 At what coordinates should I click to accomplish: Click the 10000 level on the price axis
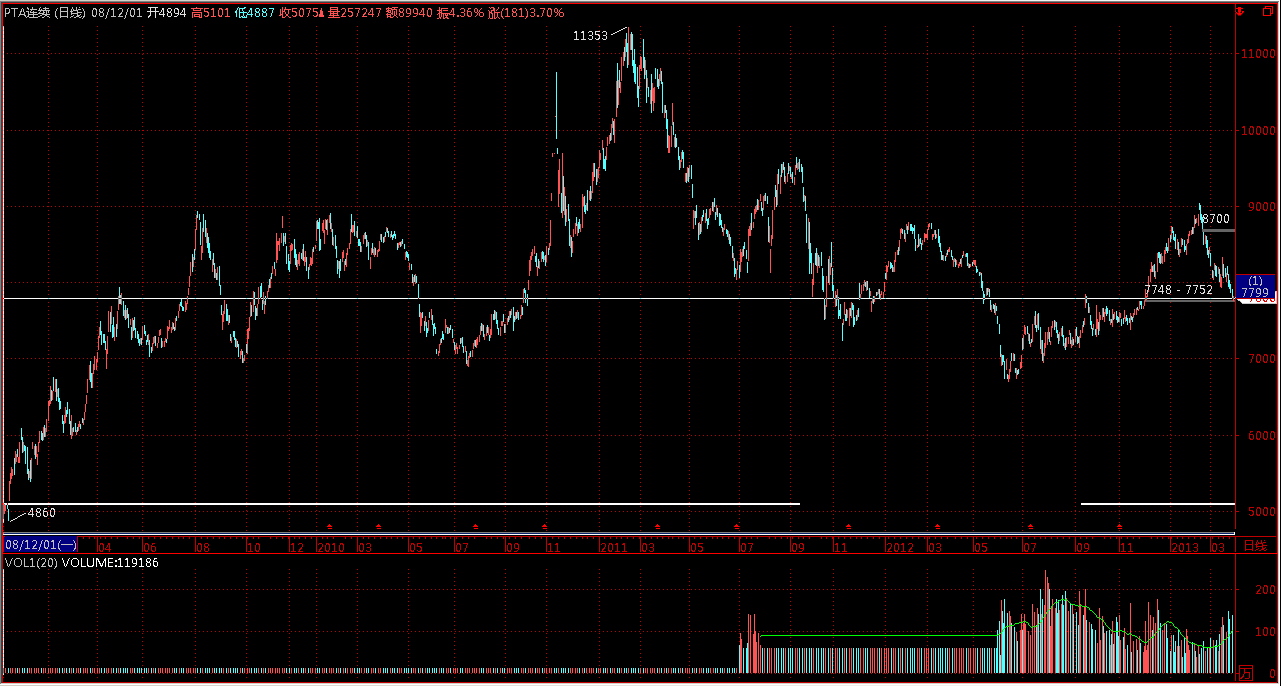coord(1258,130)
